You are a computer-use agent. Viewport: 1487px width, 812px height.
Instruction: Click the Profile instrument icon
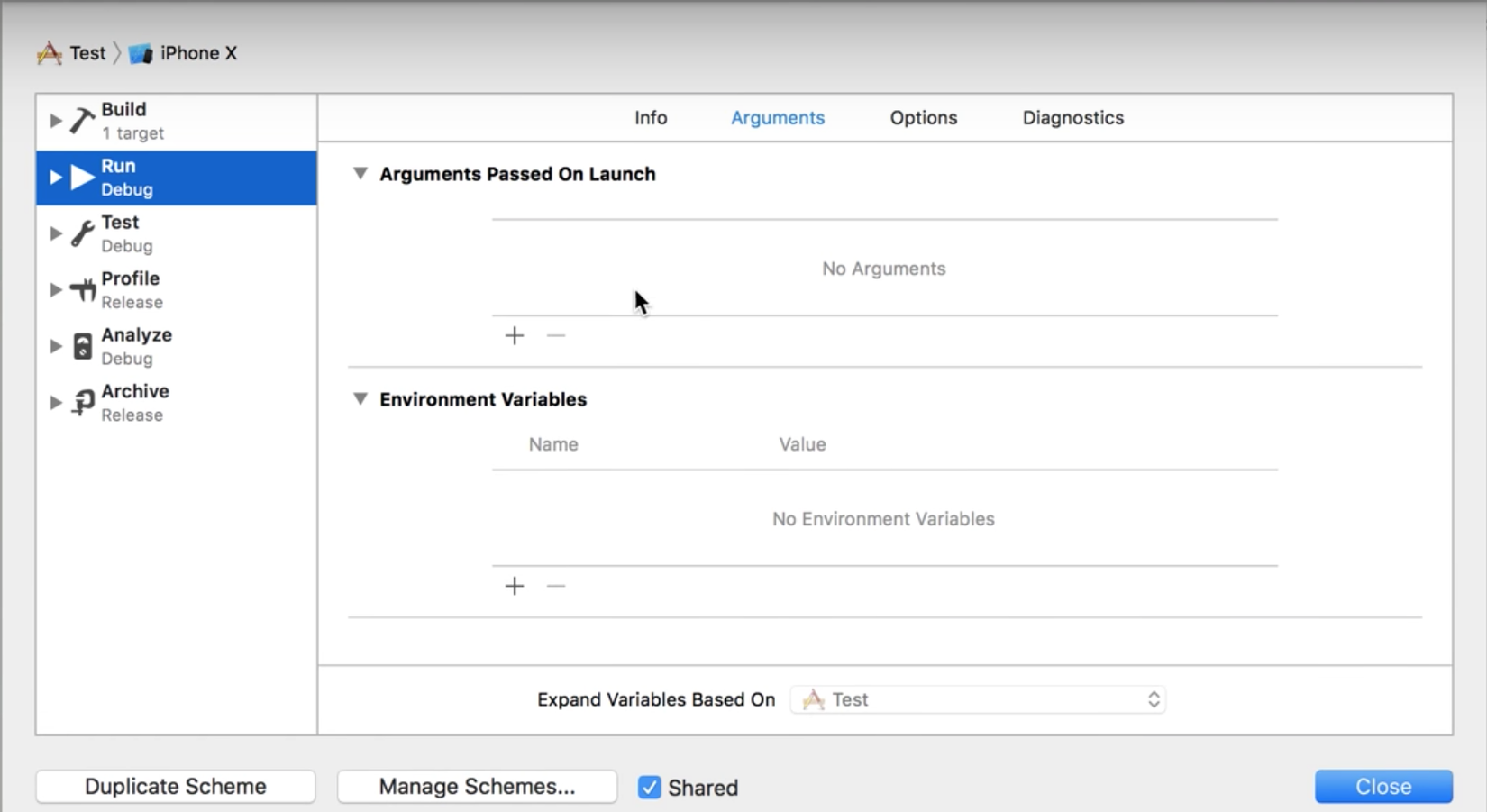click(83, 290)
